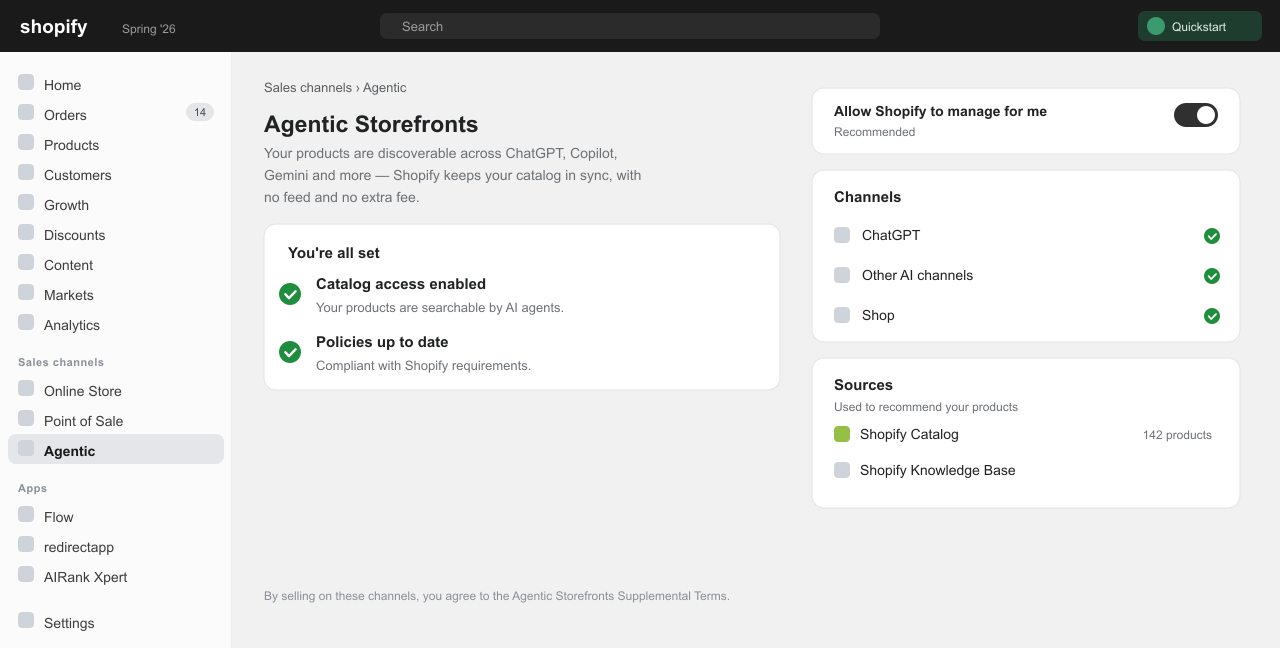Click the ChatGPT channel row label

(891, 235)
